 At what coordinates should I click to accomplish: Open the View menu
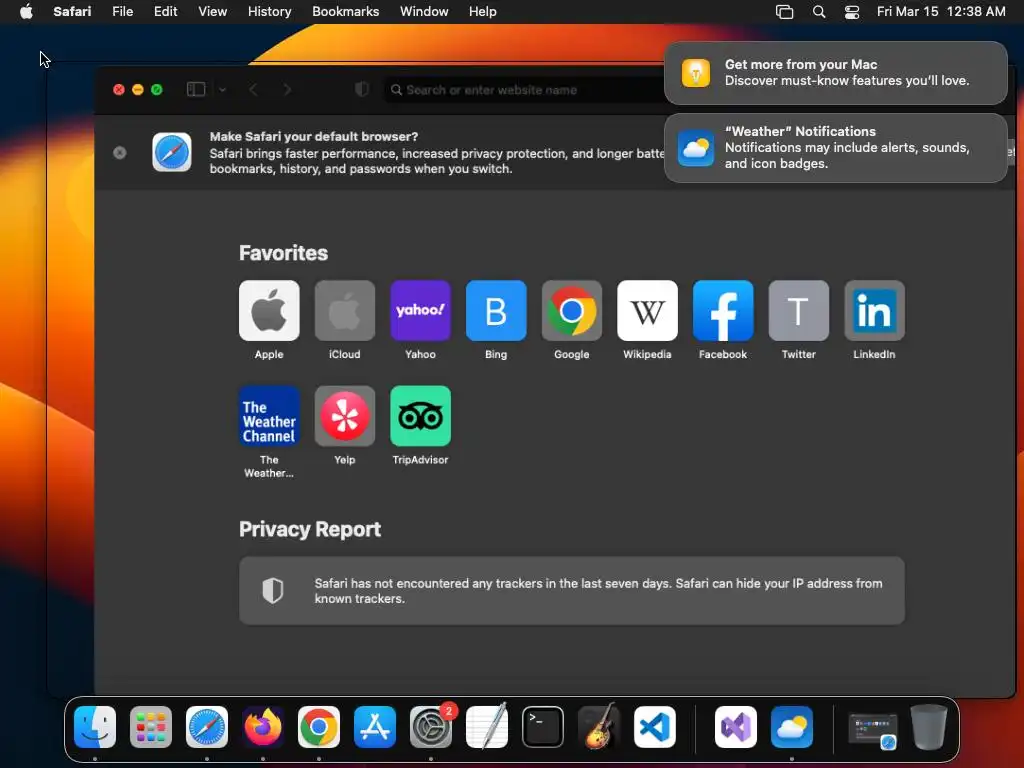point(213,12)
